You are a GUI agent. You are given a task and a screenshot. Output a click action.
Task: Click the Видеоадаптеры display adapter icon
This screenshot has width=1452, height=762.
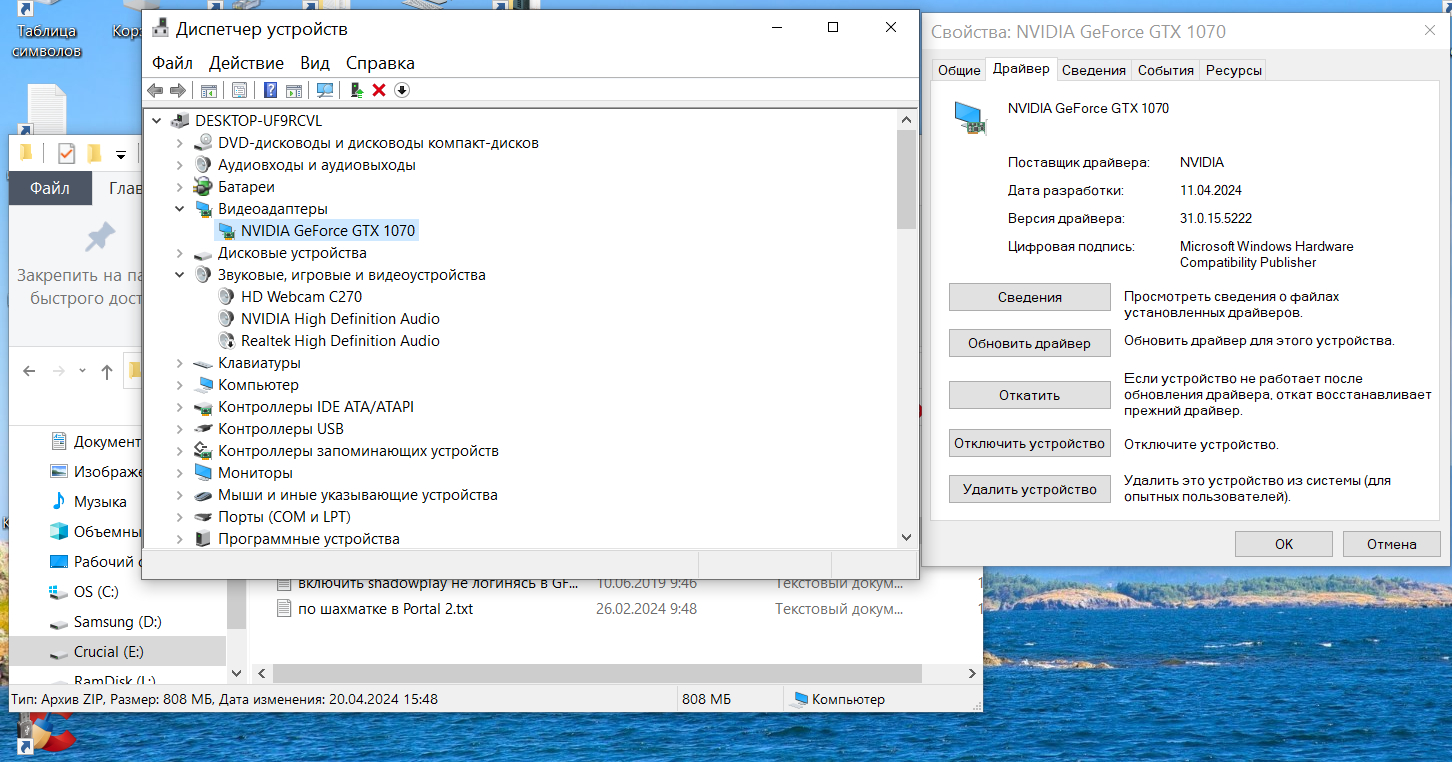pos(203,209)
